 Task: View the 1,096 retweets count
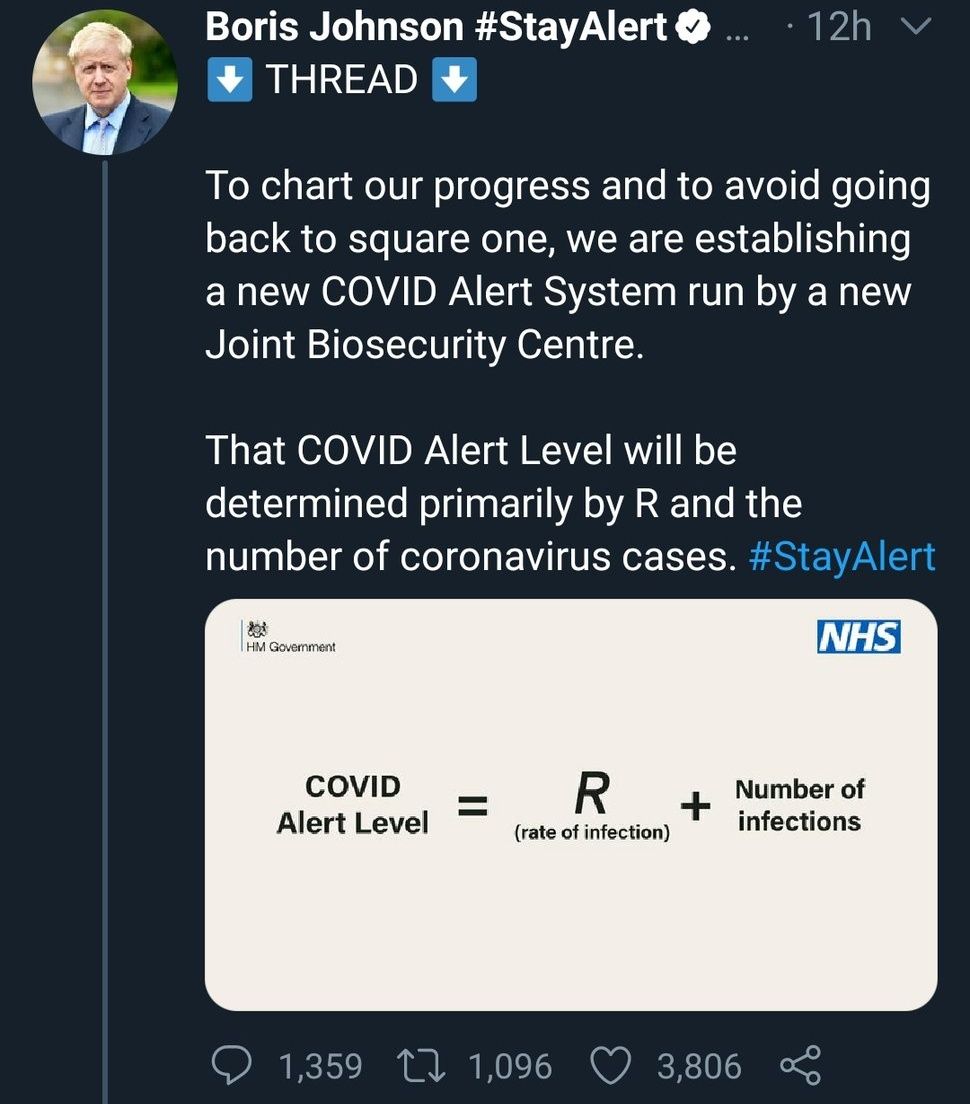510,1066
